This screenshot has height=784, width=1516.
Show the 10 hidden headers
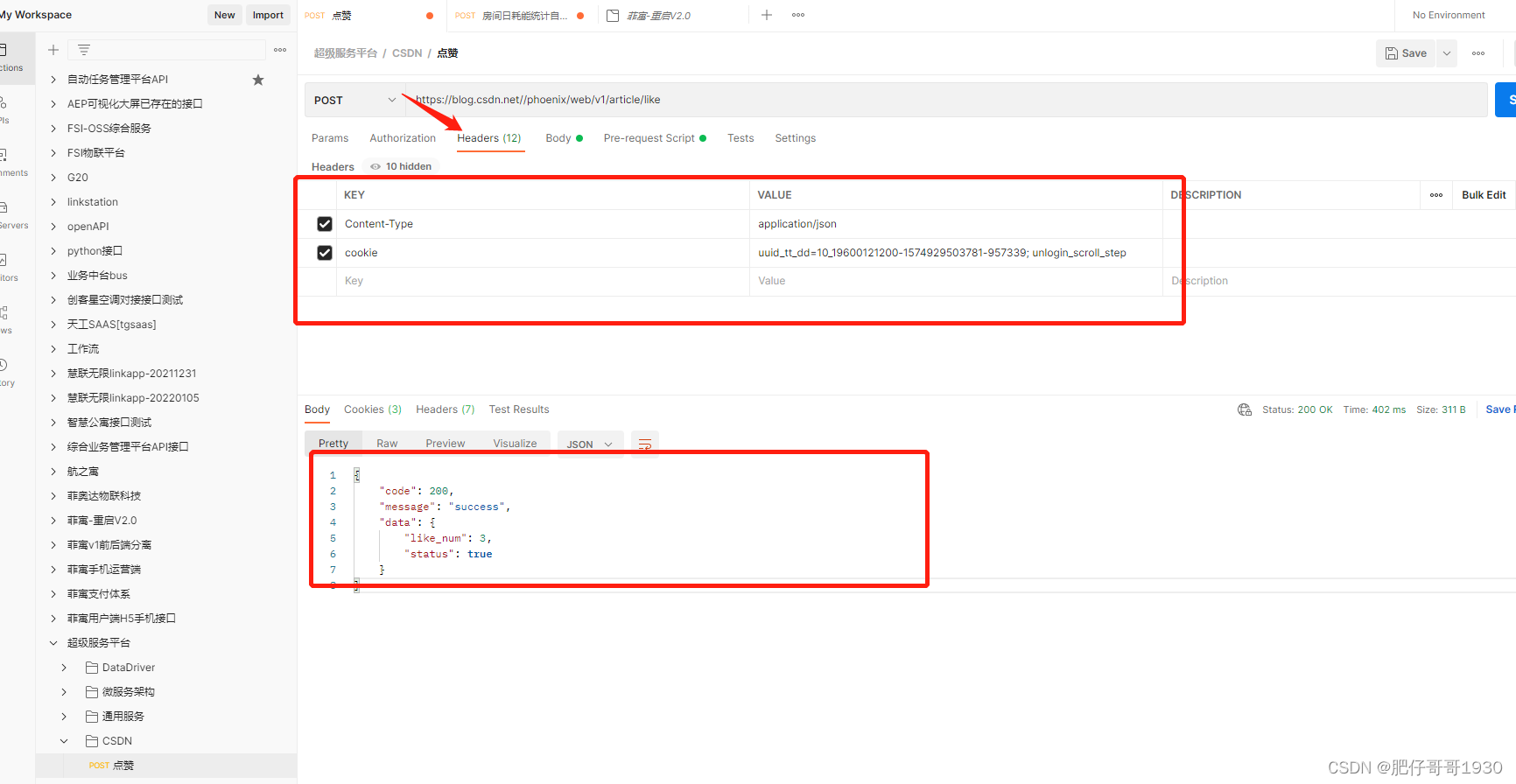click(401, 166)
